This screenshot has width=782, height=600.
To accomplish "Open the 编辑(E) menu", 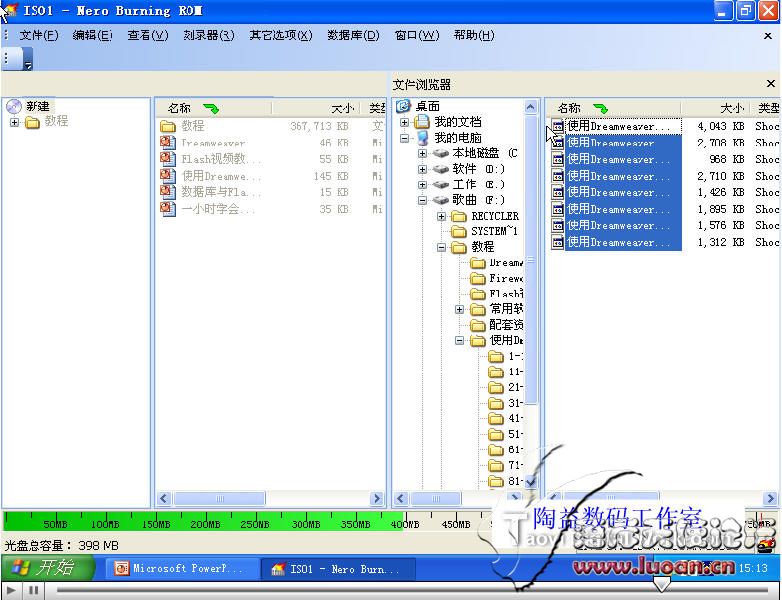I will (92, 35).
